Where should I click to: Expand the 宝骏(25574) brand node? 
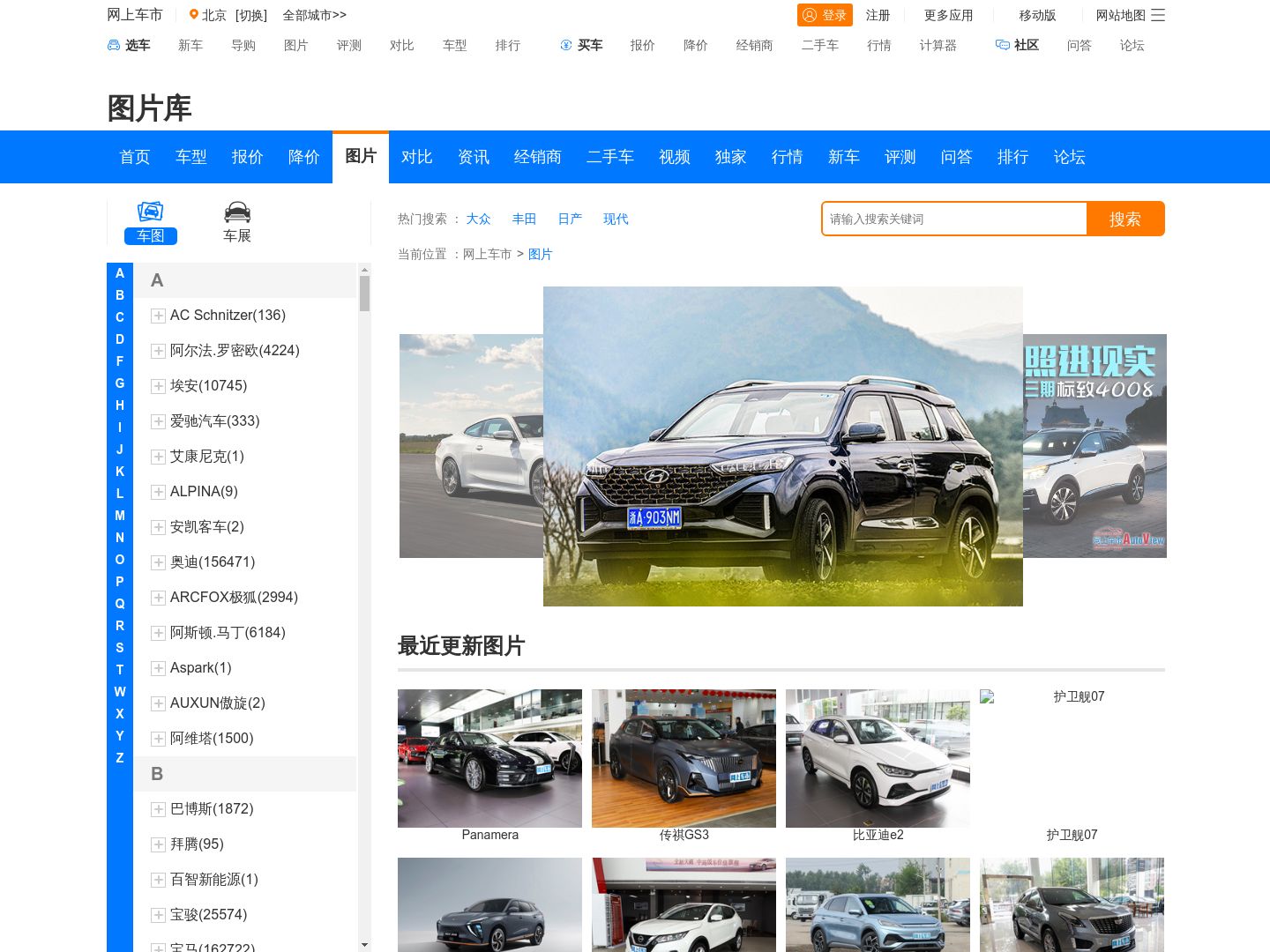(x=159, y=915)
